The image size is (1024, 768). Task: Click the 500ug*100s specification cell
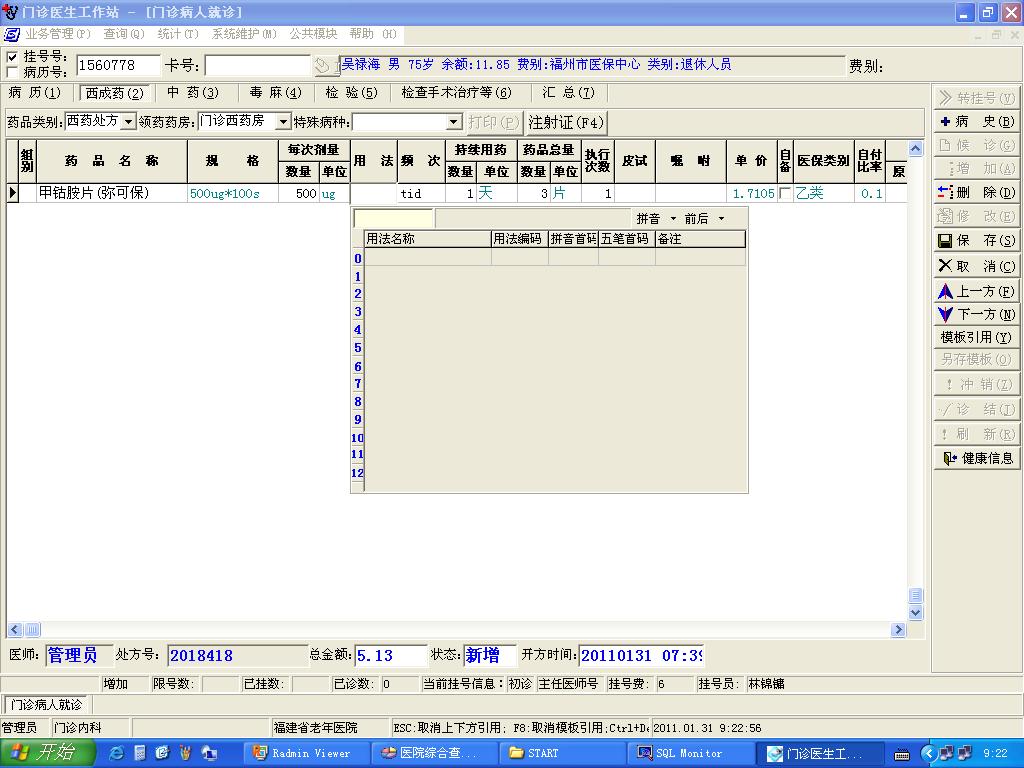coord(232,193)
